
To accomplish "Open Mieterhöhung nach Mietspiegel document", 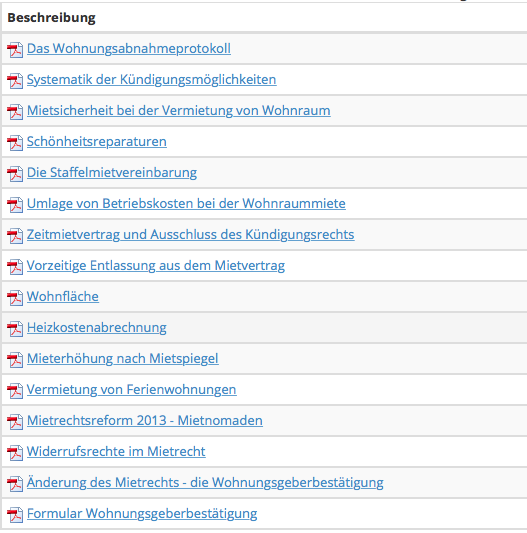I will click(x=123, y=359).
